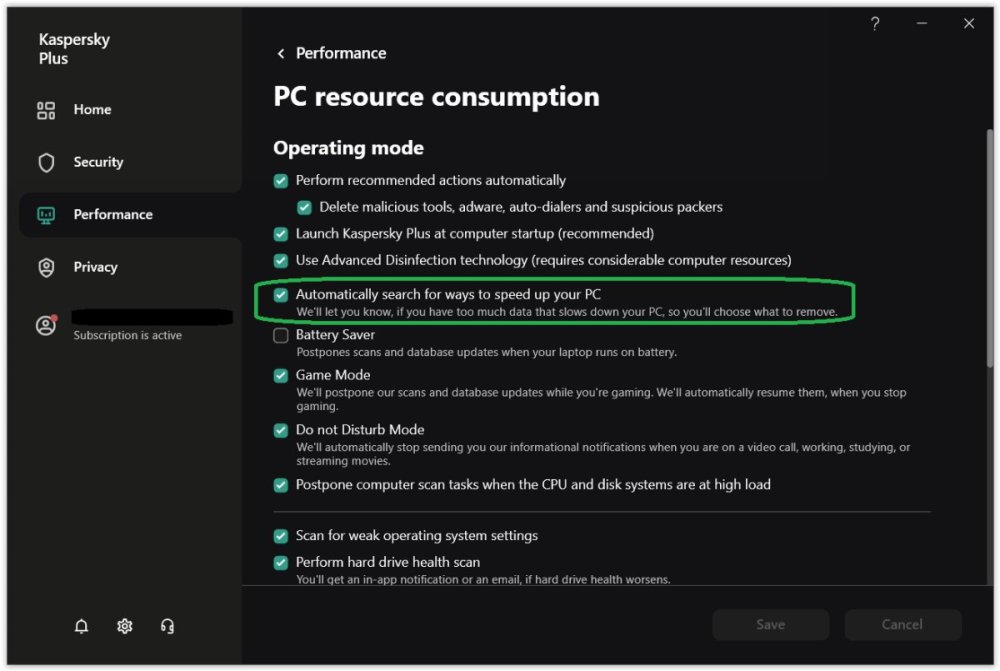Click the help question mark icon
The image size is (1000, 671).
pyautogui.click(x=875, y=24)
